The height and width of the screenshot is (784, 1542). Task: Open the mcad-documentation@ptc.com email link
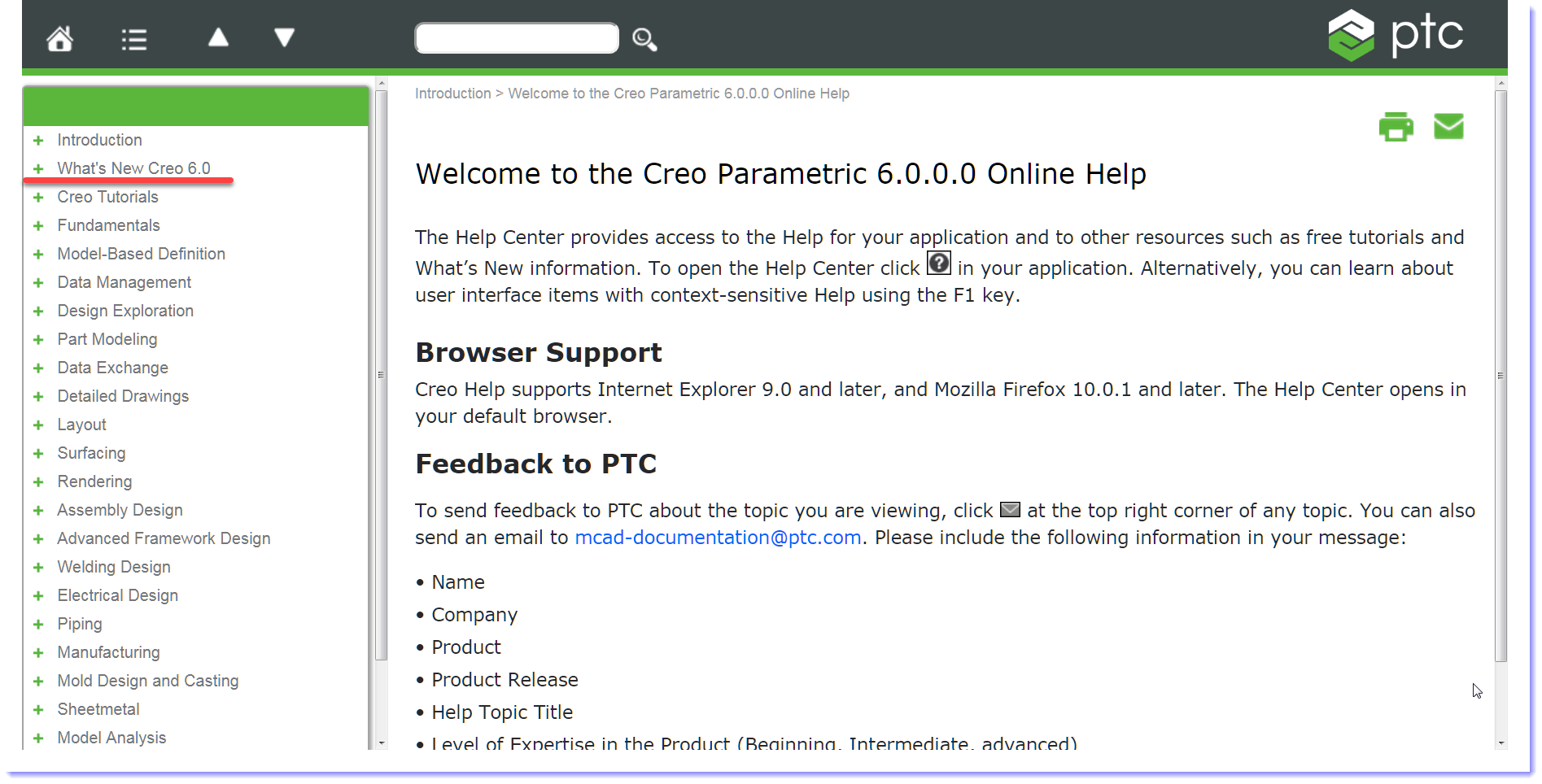718,538
